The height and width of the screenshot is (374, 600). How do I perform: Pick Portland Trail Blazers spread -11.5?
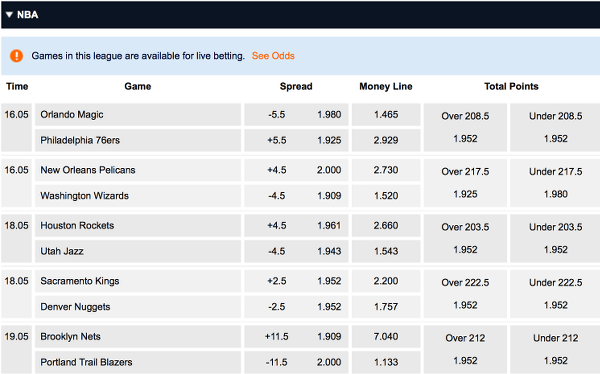tap(296, 362)
